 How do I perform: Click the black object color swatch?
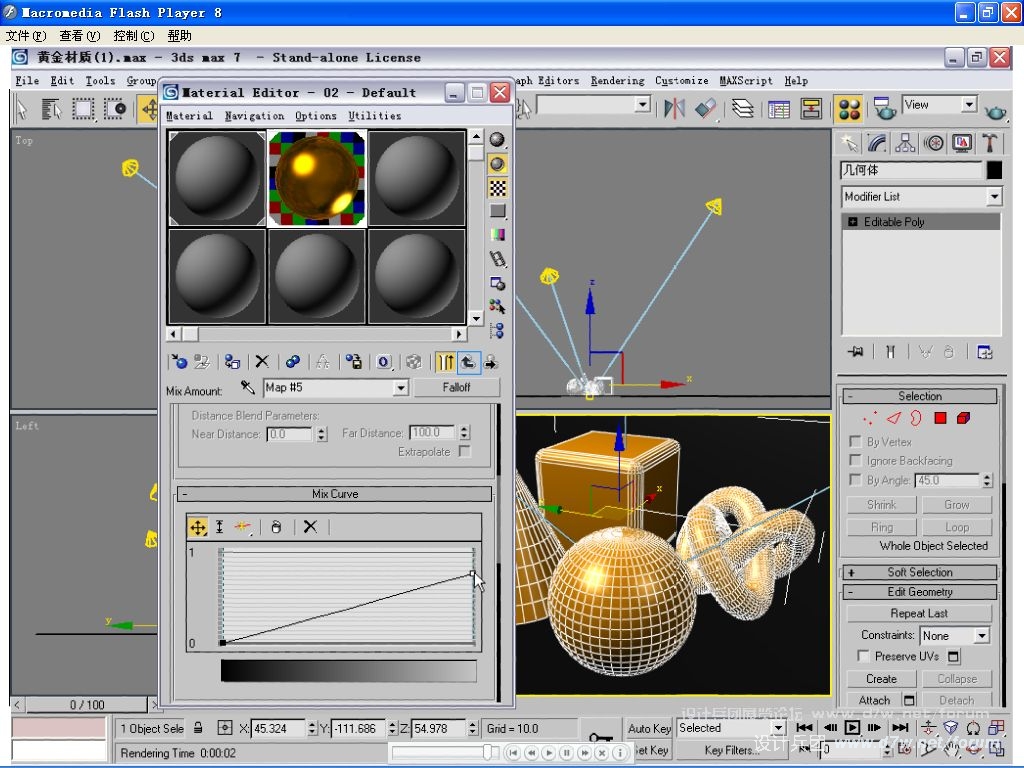[993, 170]
